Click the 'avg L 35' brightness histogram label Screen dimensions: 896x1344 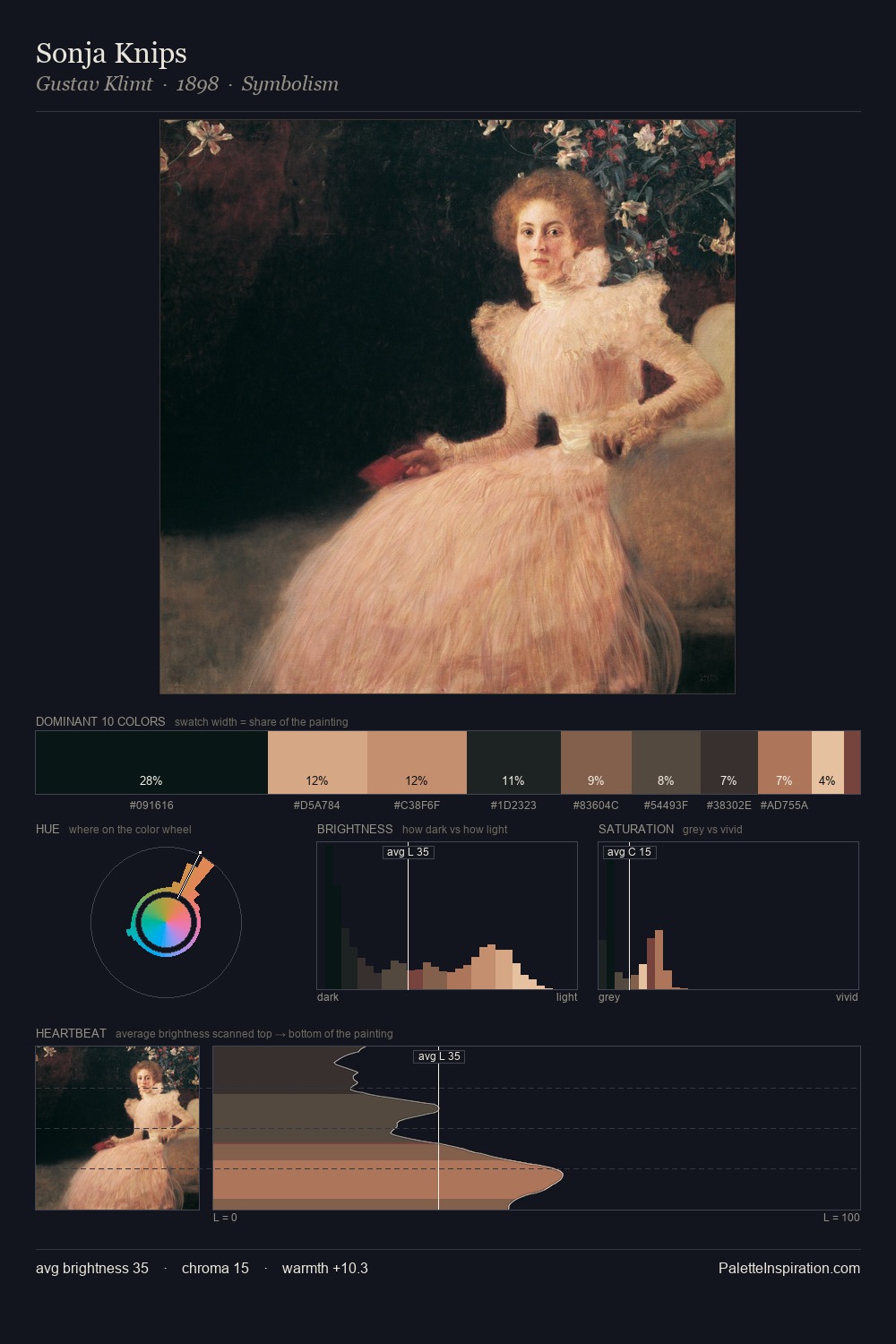click(409, 852)
